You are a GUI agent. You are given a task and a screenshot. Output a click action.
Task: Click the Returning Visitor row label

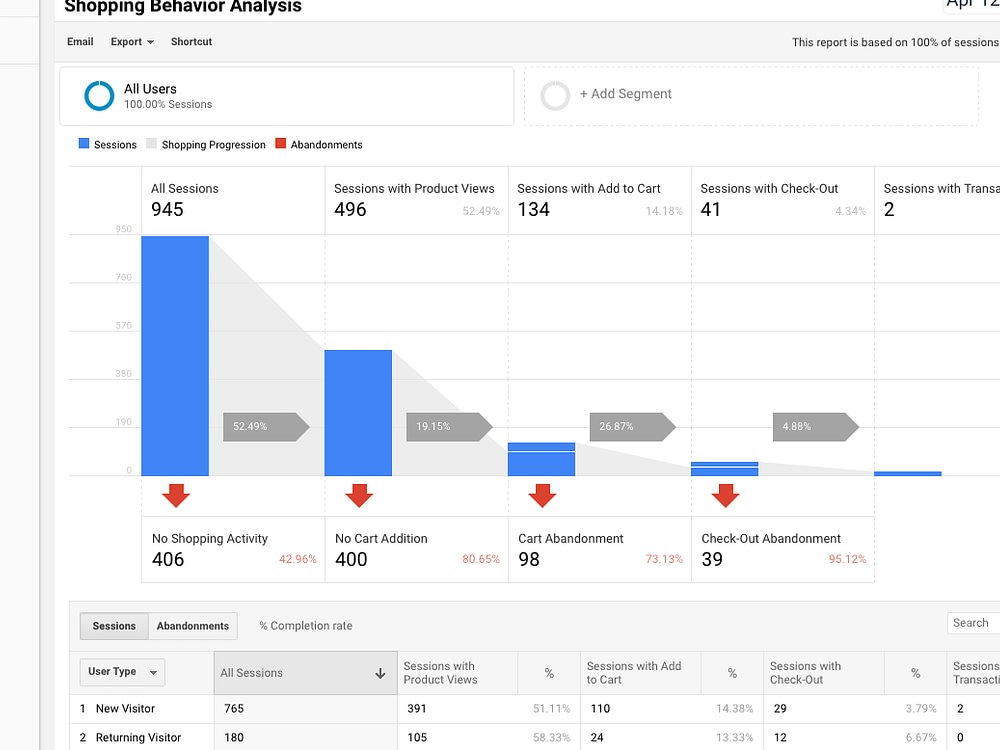138,738
